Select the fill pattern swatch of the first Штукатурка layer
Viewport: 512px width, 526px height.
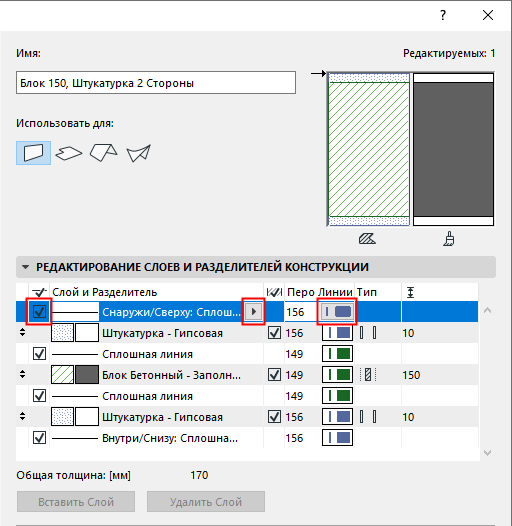pos(62,333)
